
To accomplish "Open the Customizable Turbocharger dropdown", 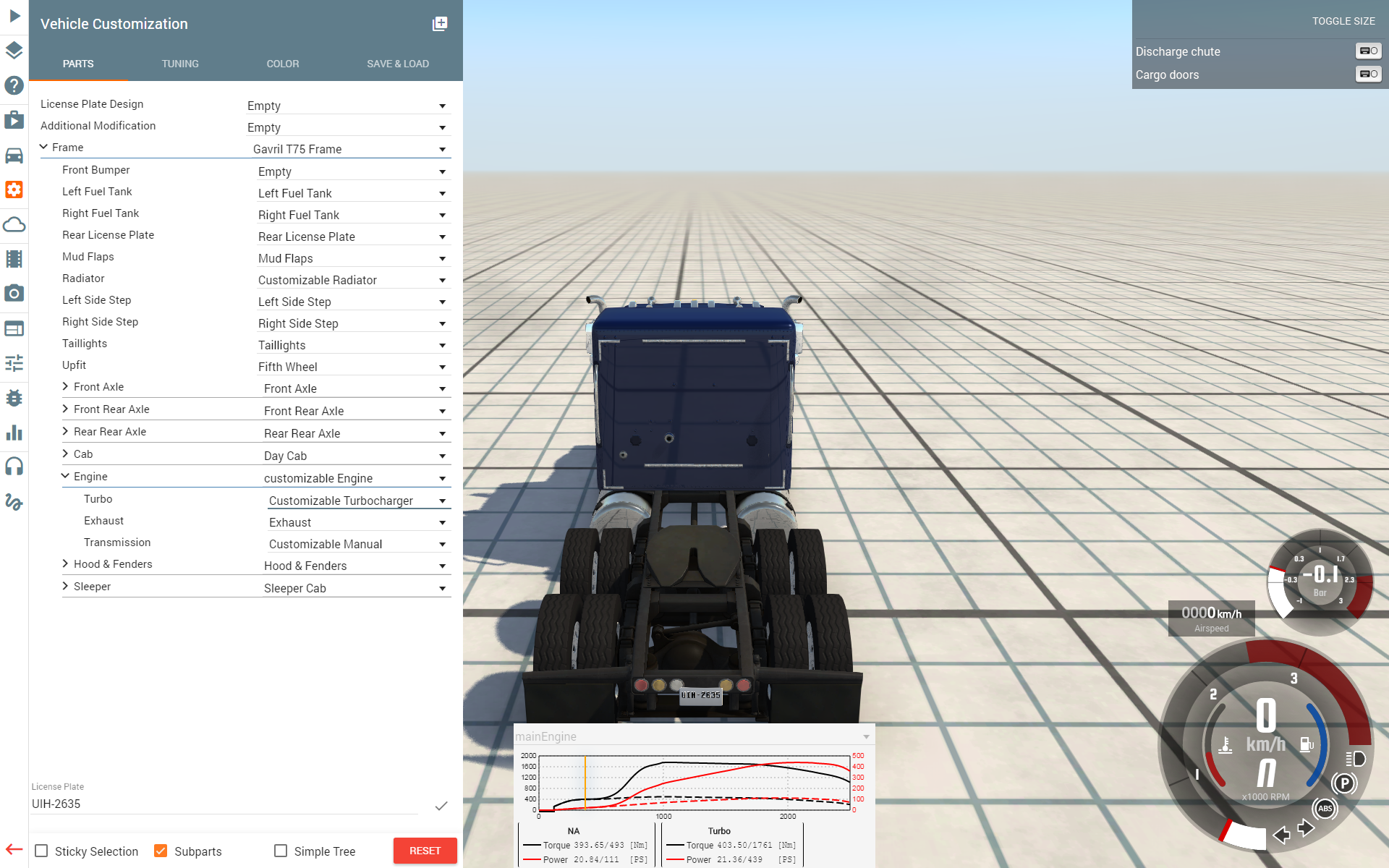I will pos(359,501).
